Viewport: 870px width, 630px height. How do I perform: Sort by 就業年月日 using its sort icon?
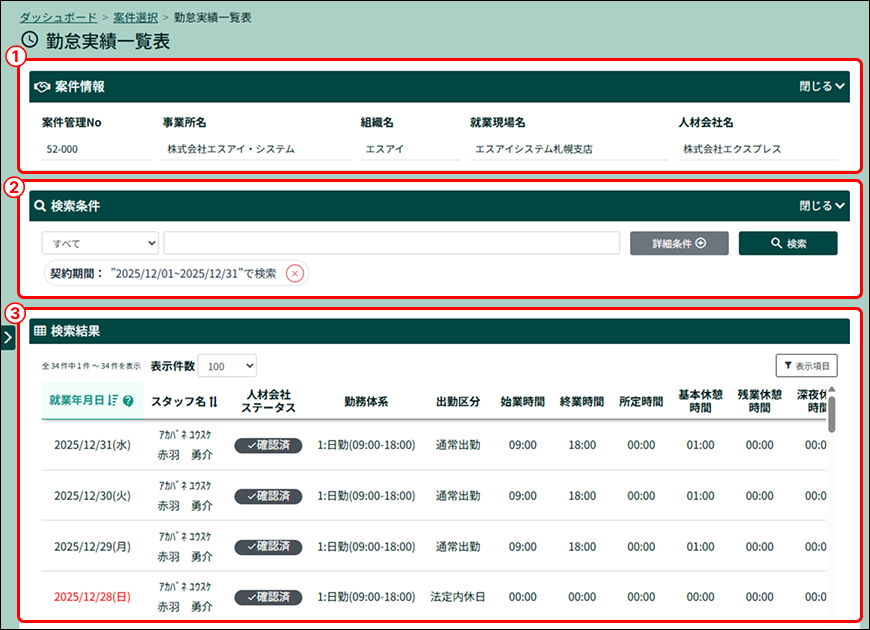tap(113, 400)
